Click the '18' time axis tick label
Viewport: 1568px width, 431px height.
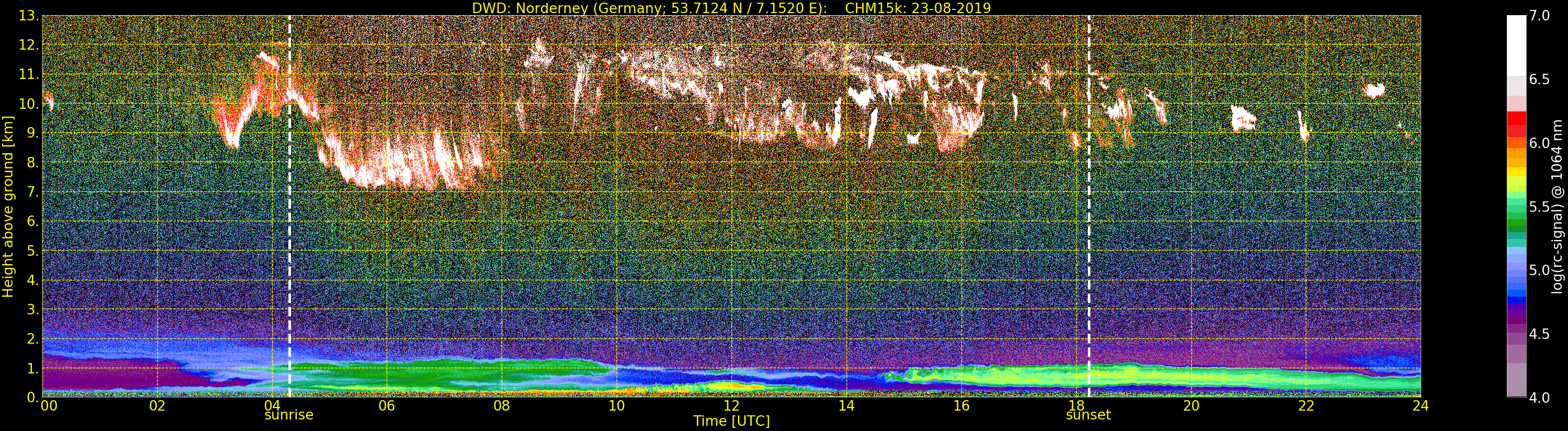coord(1076,405)
